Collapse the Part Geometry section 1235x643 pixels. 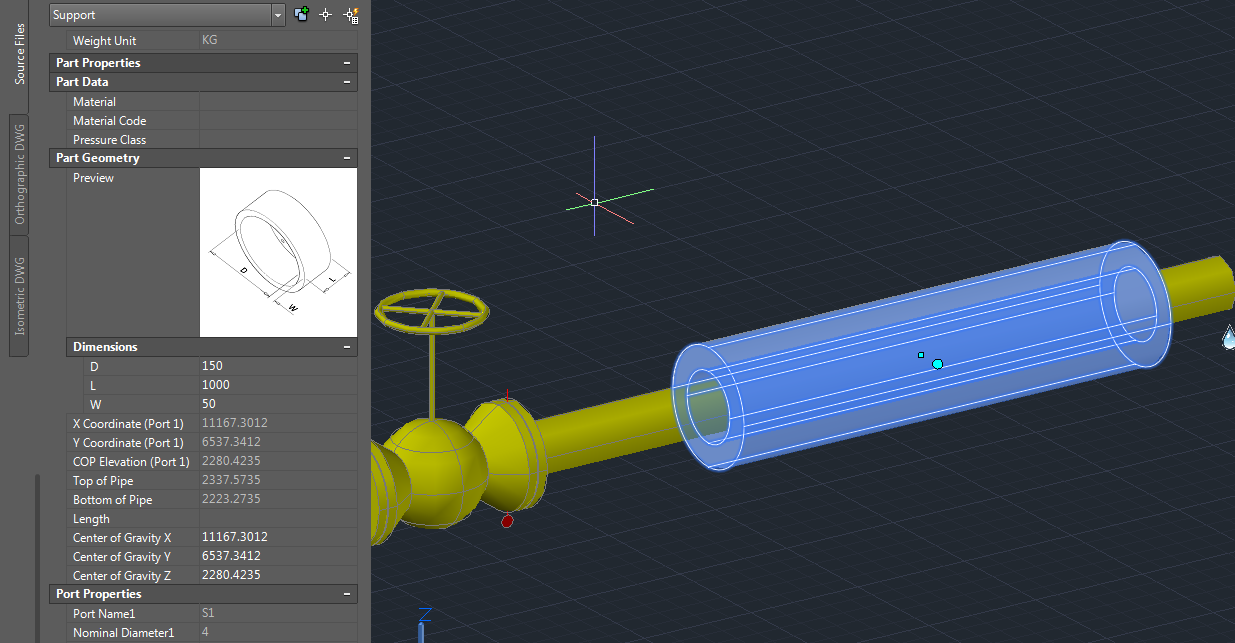pyautogui.click(x=348, y=157)
